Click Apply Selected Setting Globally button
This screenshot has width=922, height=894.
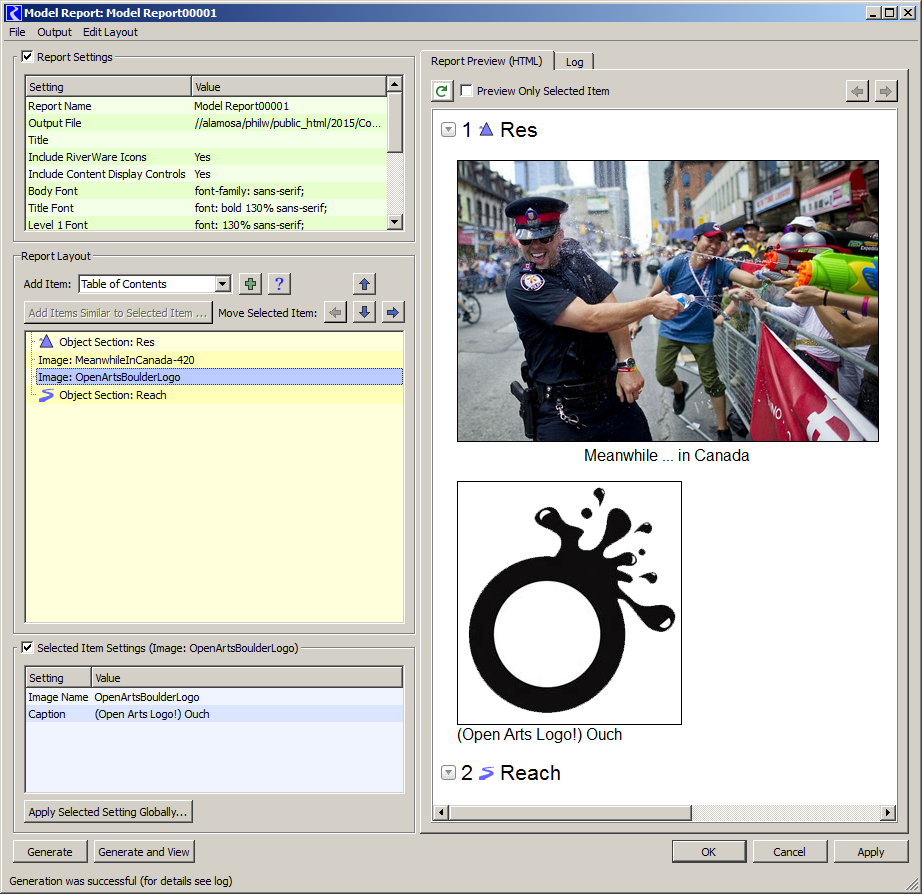[x=108, y=812]
